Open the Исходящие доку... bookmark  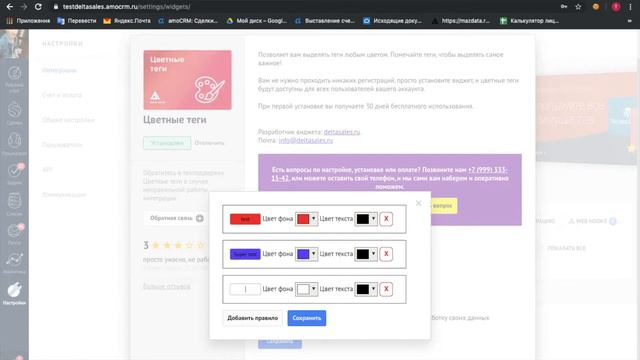point(392,21)
